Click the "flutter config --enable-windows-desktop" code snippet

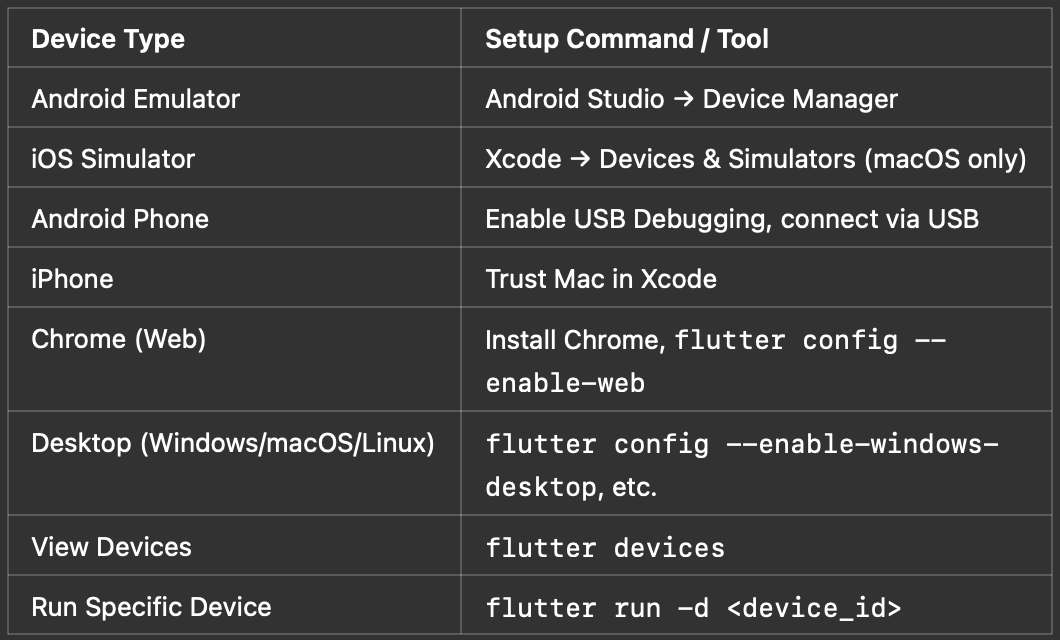click(x=741, y=444)
